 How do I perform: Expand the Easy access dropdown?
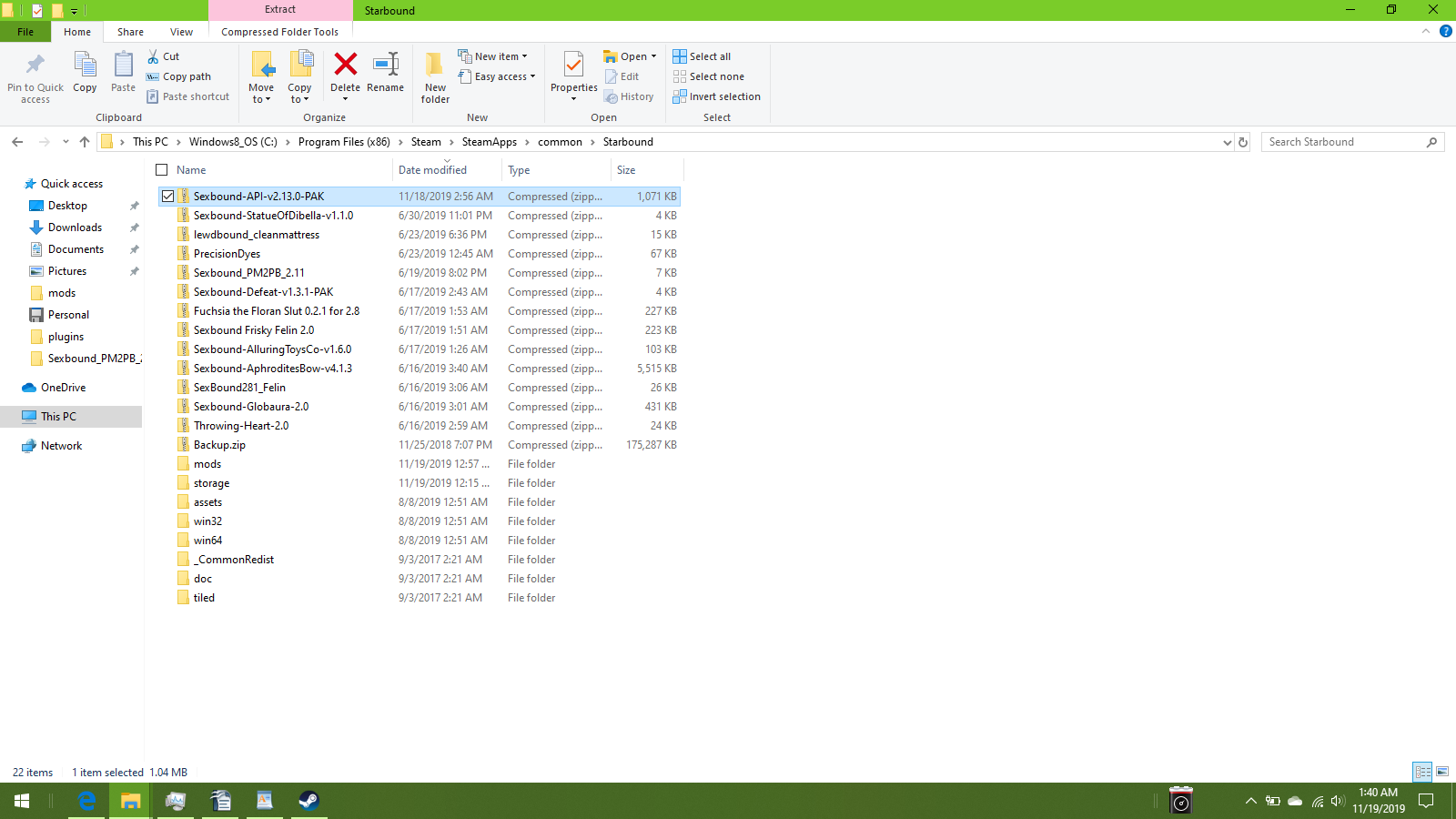point(497,76)
